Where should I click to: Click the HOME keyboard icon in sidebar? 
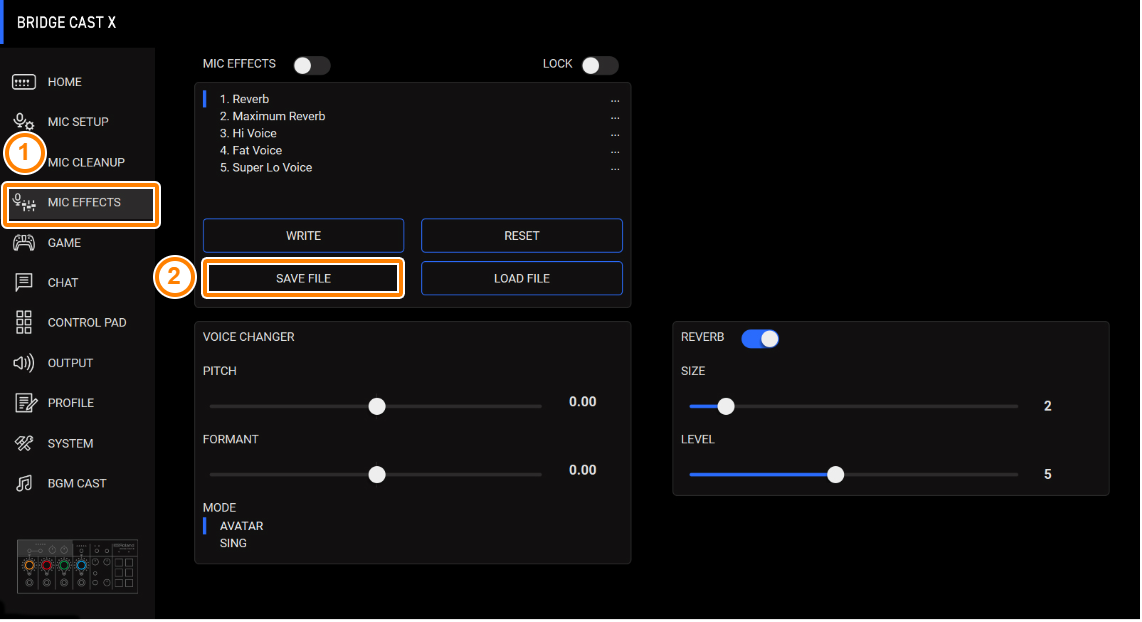point(23,82)
